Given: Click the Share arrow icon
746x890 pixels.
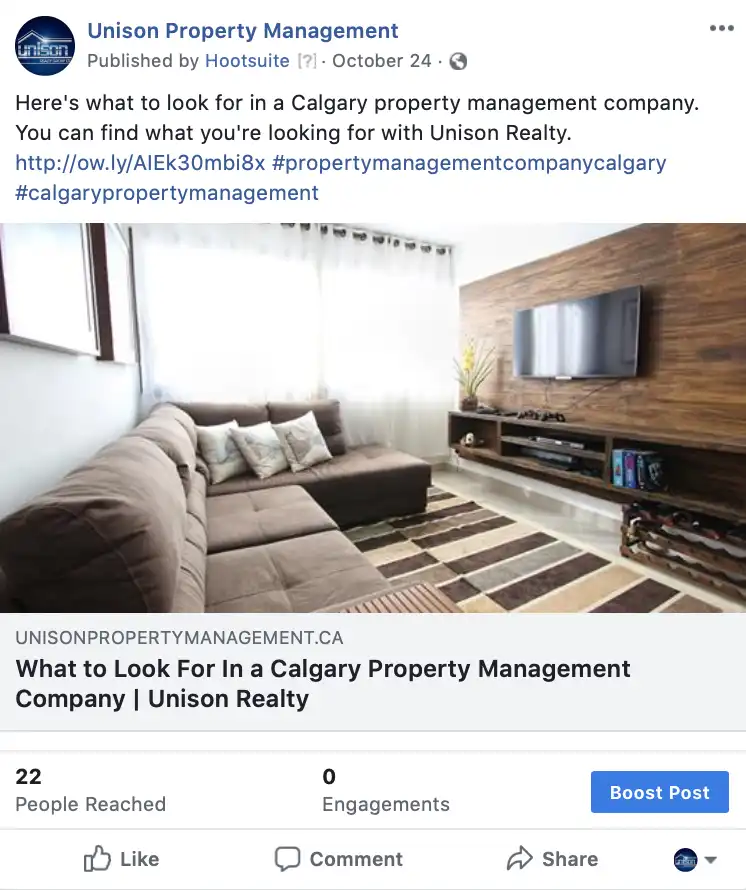Looking at the screenshot, I should (x=519, y=858).
